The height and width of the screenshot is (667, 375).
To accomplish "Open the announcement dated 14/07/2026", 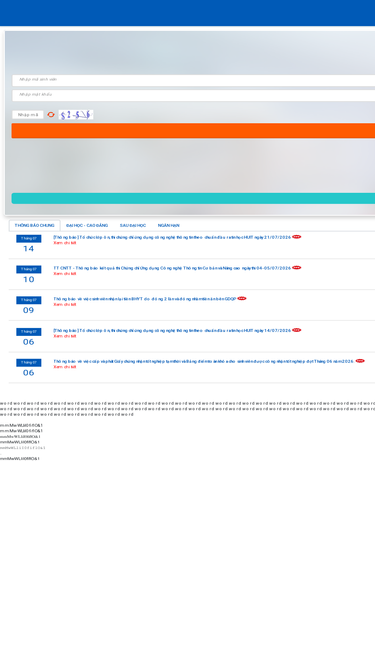I will [x=172, y=331].
